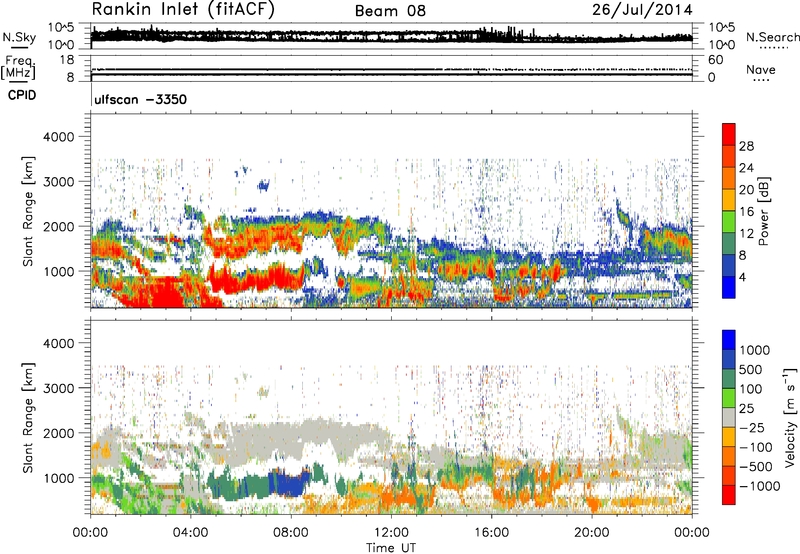The width and height of the screenshot is (800, 554).
Task: Click the positive "100" Velocity colorbar label
Action: pyautogui.click(x=751, y=389)
